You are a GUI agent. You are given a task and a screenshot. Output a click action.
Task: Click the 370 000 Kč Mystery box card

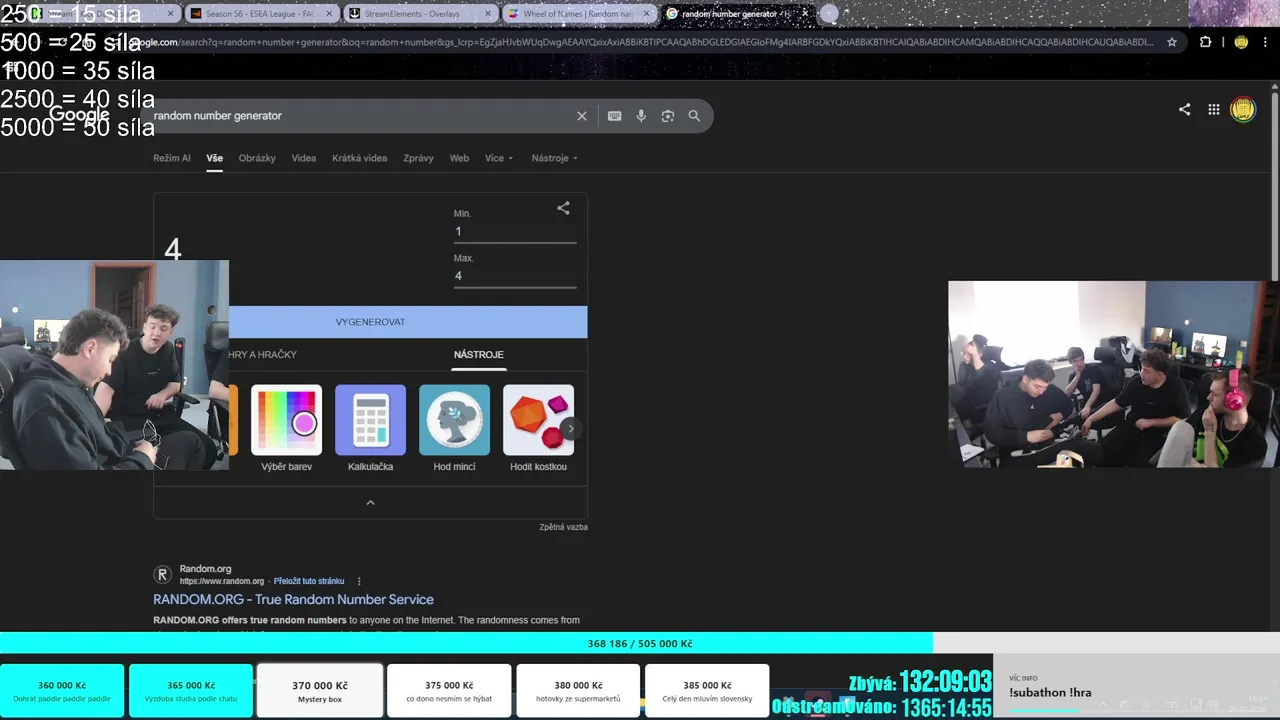click(320, 691)
